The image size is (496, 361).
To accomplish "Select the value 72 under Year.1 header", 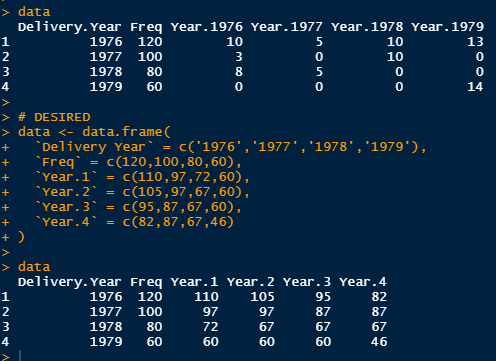I will [211, 327].
